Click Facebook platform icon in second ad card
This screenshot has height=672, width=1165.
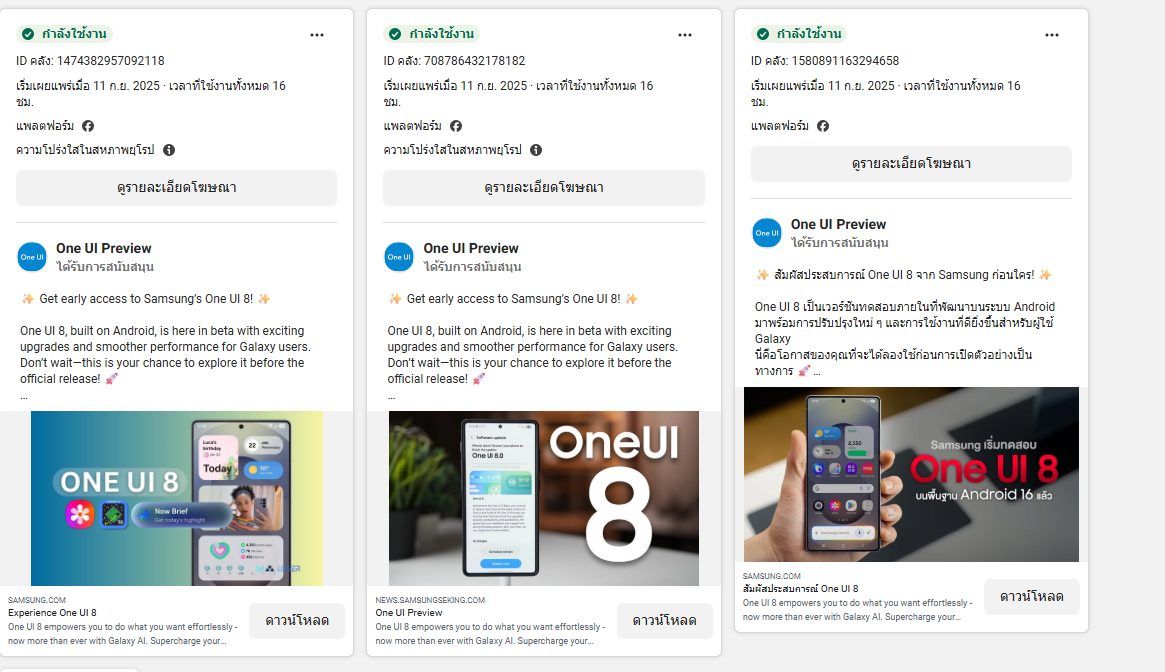coord(455,126)
